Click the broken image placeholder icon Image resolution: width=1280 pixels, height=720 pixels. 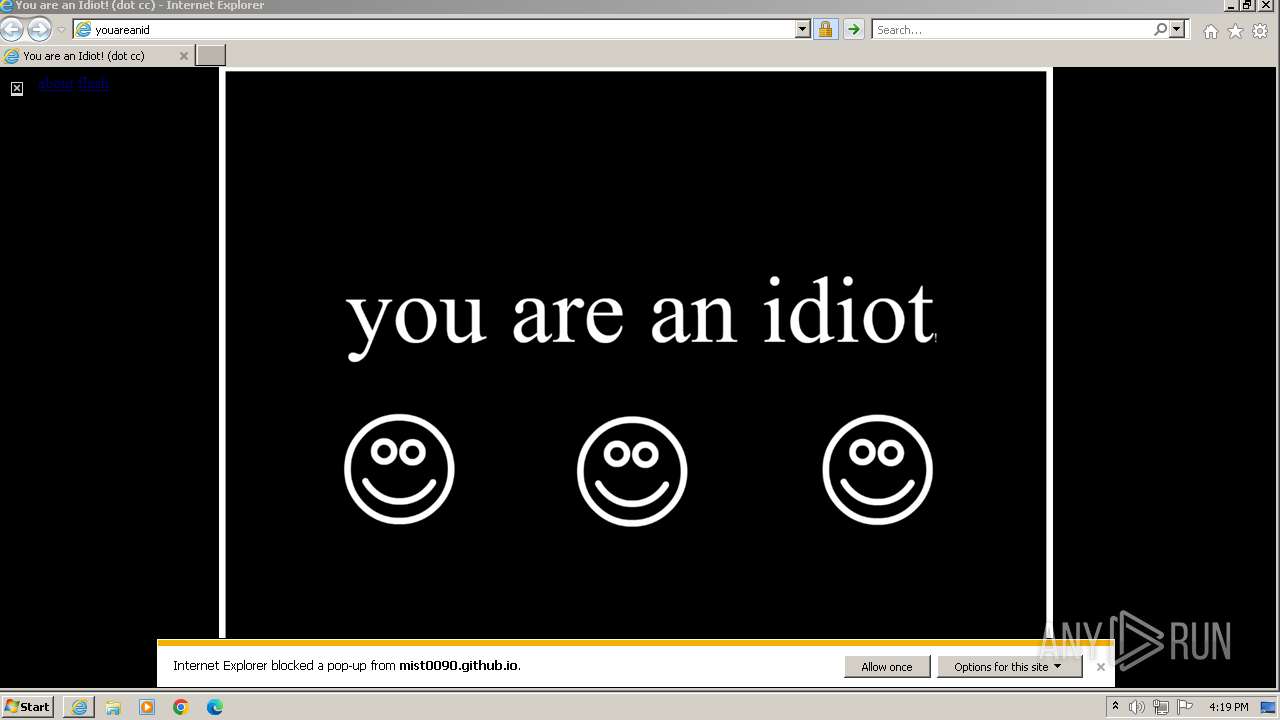pyautogui.click(x=17, y=89)
